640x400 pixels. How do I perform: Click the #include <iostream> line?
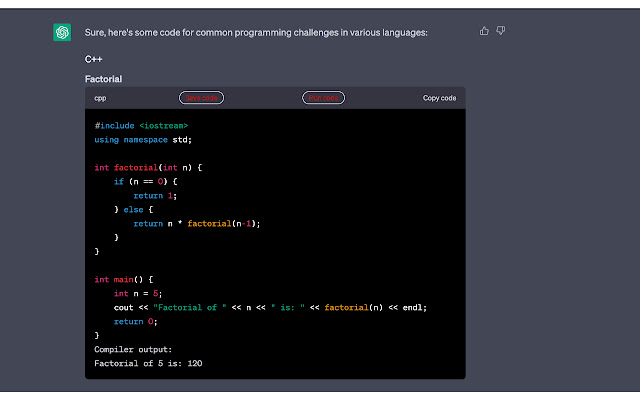point(141,126)
